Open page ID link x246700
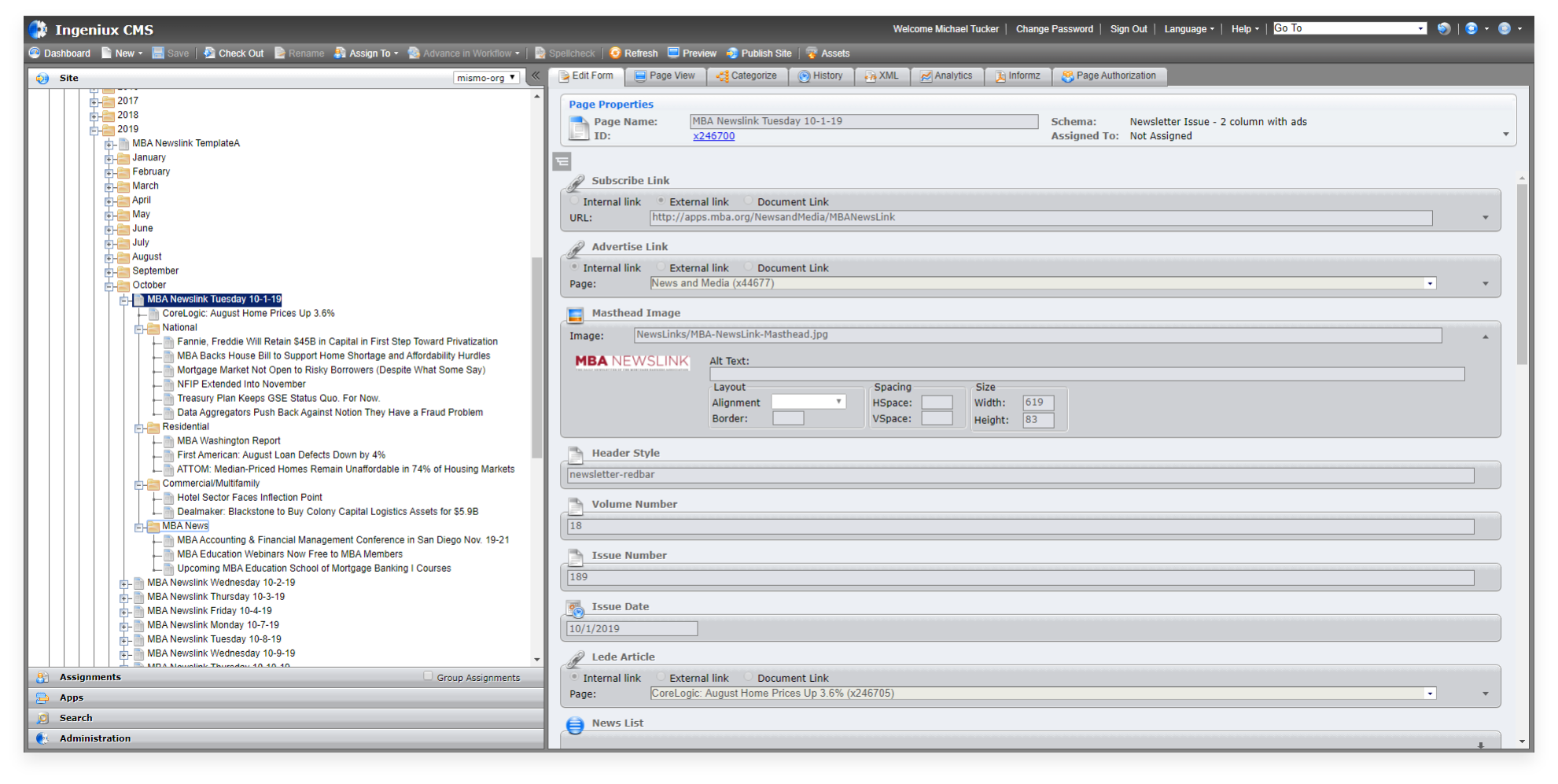Image resolution: width=1558 pixels, height=784 pixels. tap(713, 136)
